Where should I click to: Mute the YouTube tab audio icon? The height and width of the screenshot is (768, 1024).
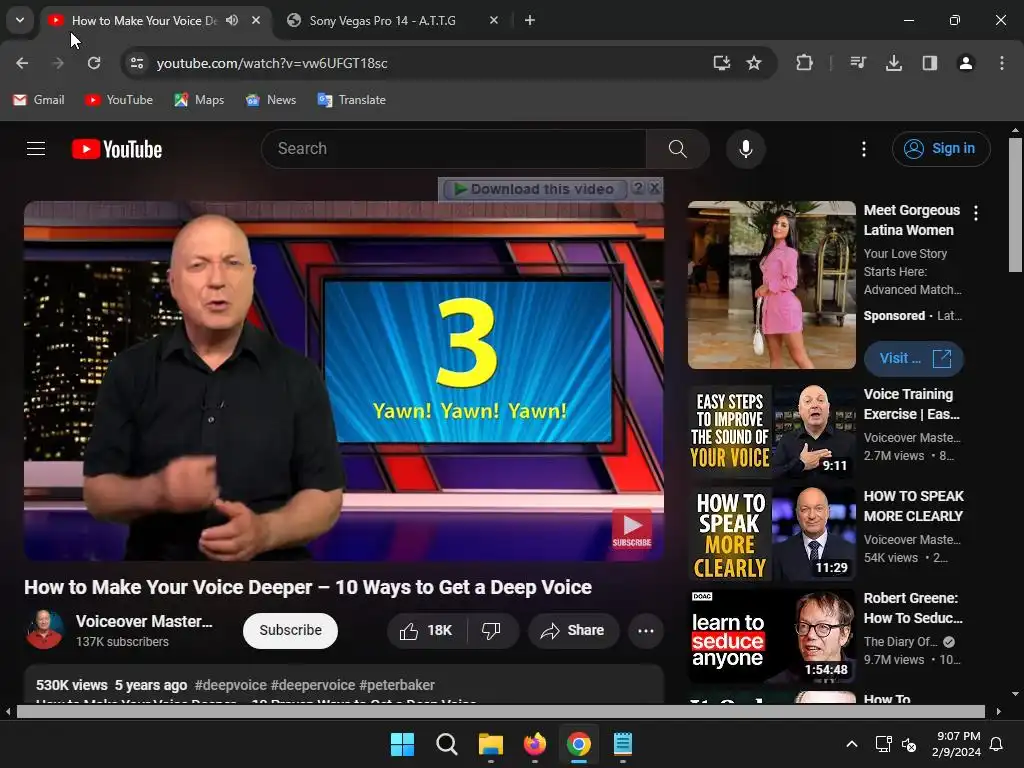[232, 20]
